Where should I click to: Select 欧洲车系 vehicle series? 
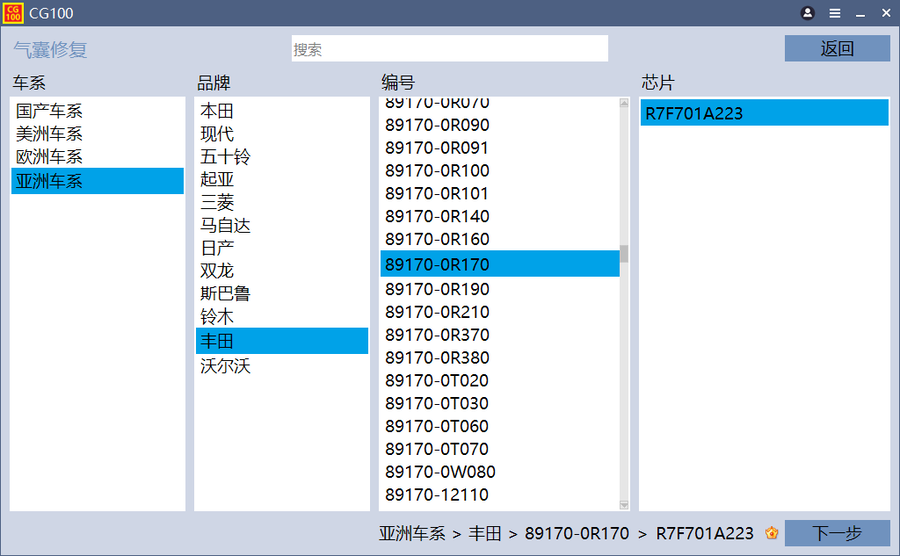(50, 157)
